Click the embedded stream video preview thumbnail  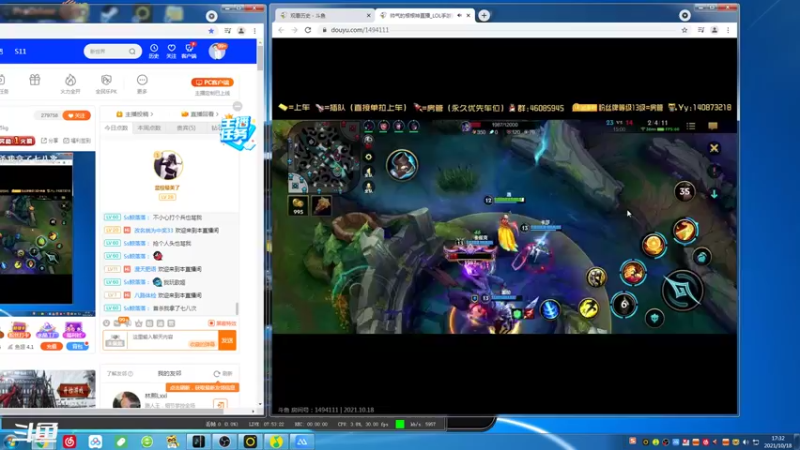(x=36, y=228)
